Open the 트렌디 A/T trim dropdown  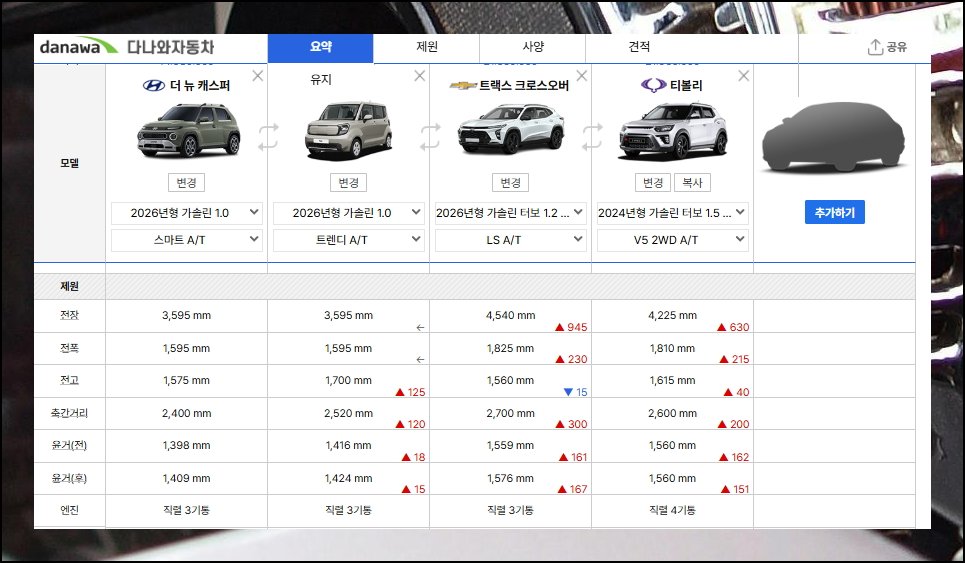pyautogui.click(x=348, y=240)
